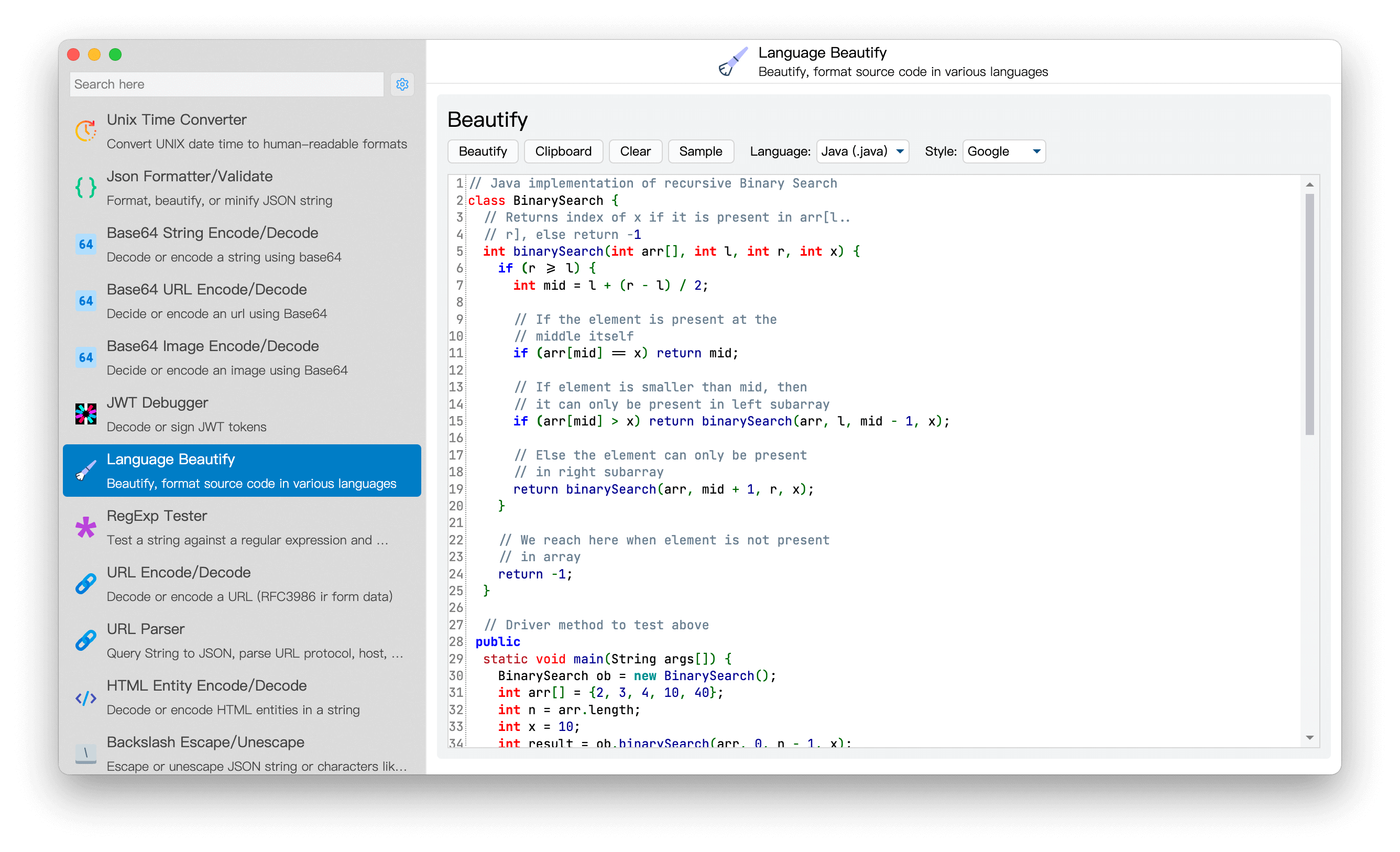Click the code editor scrollbar thumb
This screenshot has width=1400, height=852.
(x=1310, y=314)
